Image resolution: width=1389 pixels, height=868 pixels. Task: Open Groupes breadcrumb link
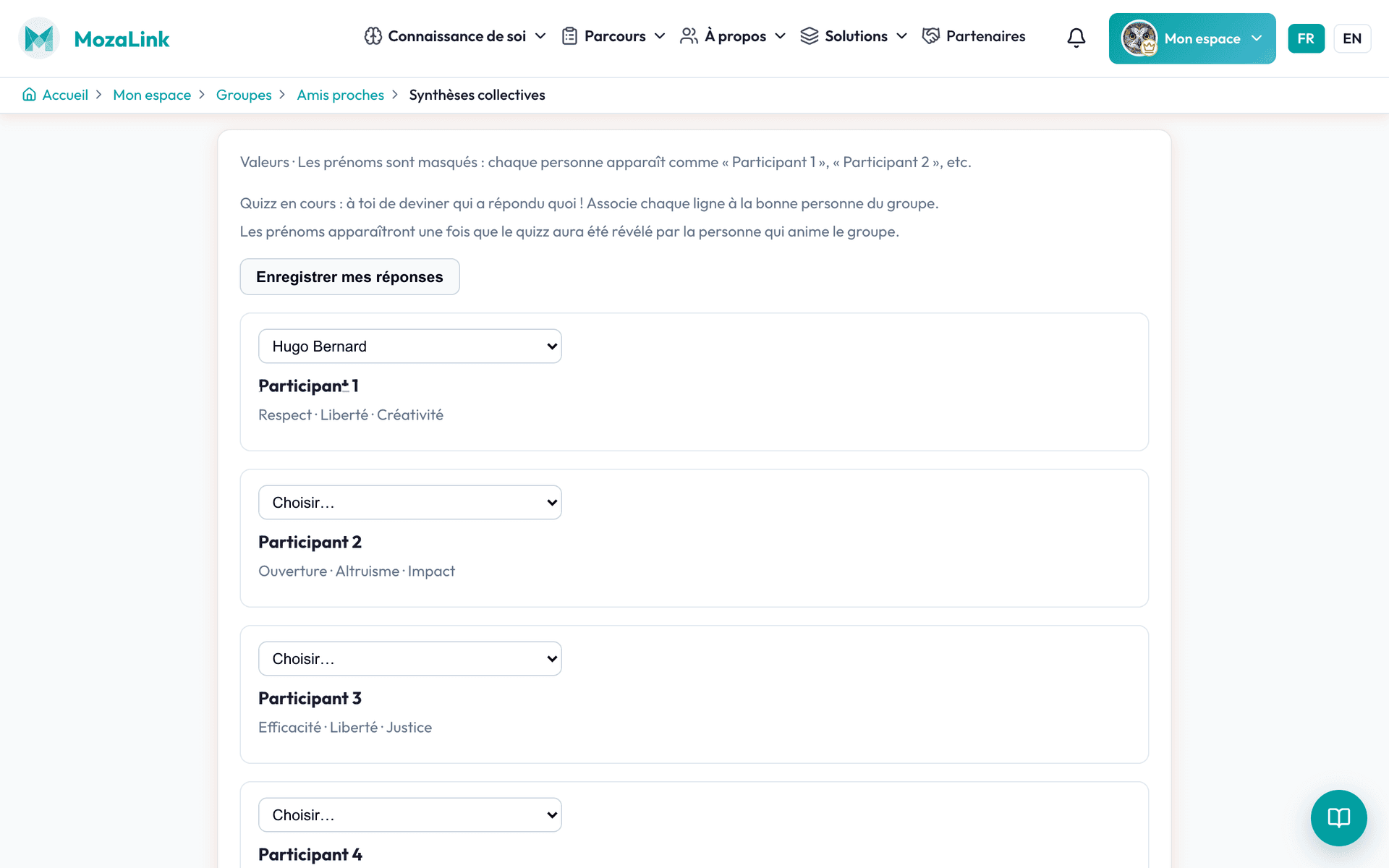click(244, 95)
